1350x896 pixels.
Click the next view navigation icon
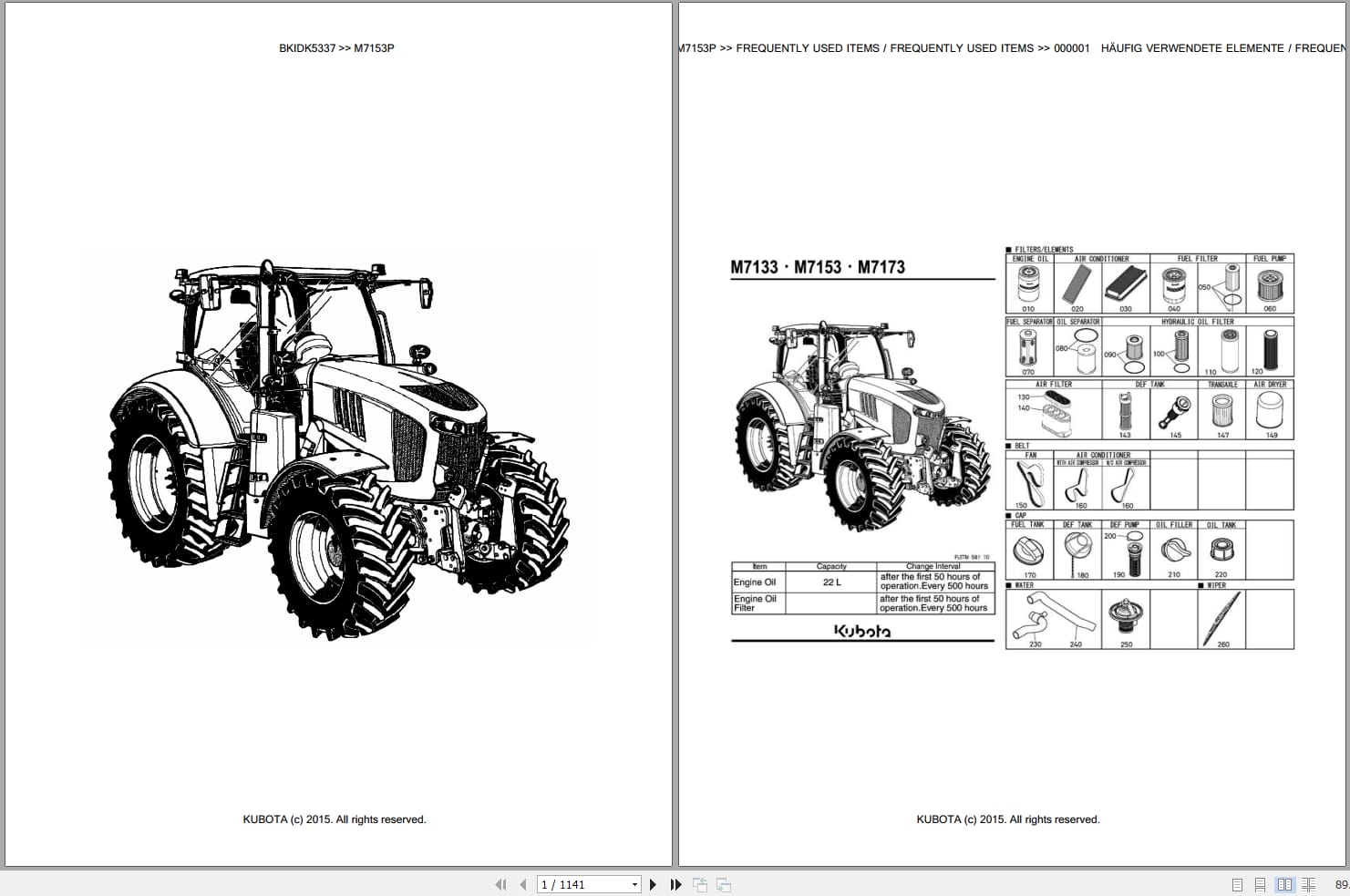tap(724, 884)
